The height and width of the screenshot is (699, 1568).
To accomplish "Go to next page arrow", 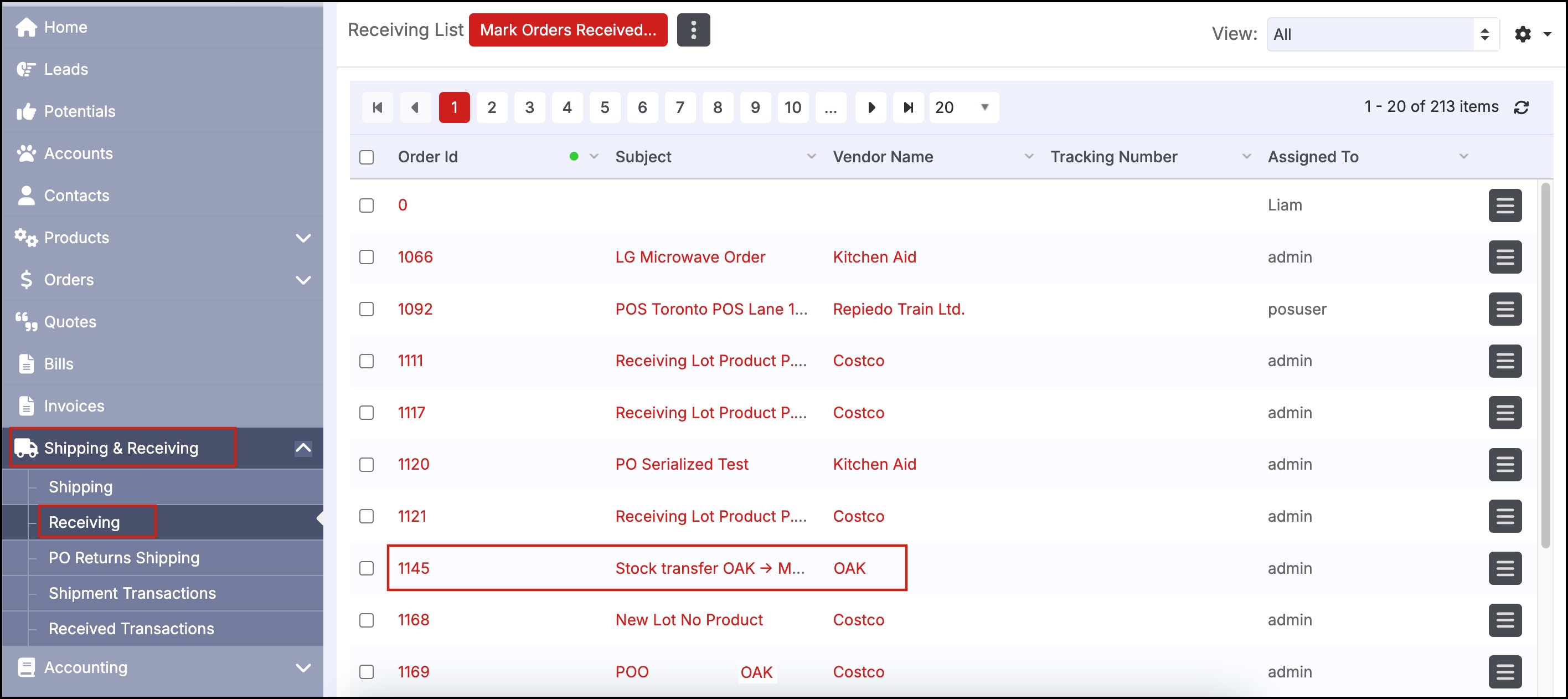I will (x=870, y=108).
